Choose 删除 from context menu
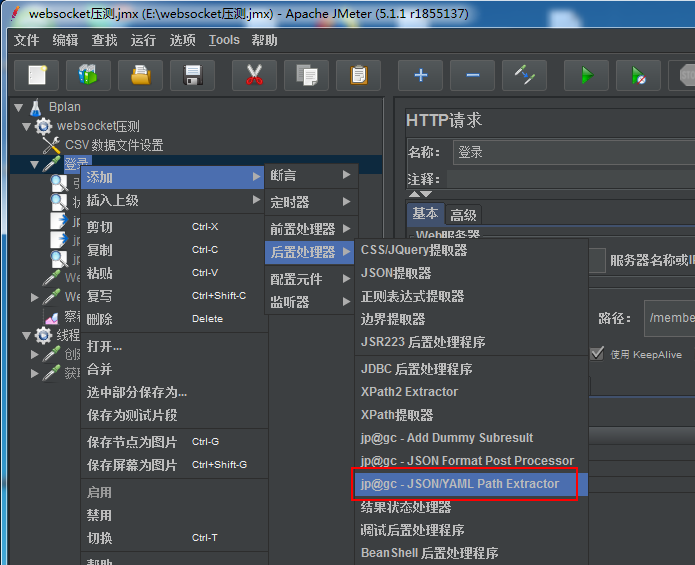Screen dimensions: 695x565 173,319
